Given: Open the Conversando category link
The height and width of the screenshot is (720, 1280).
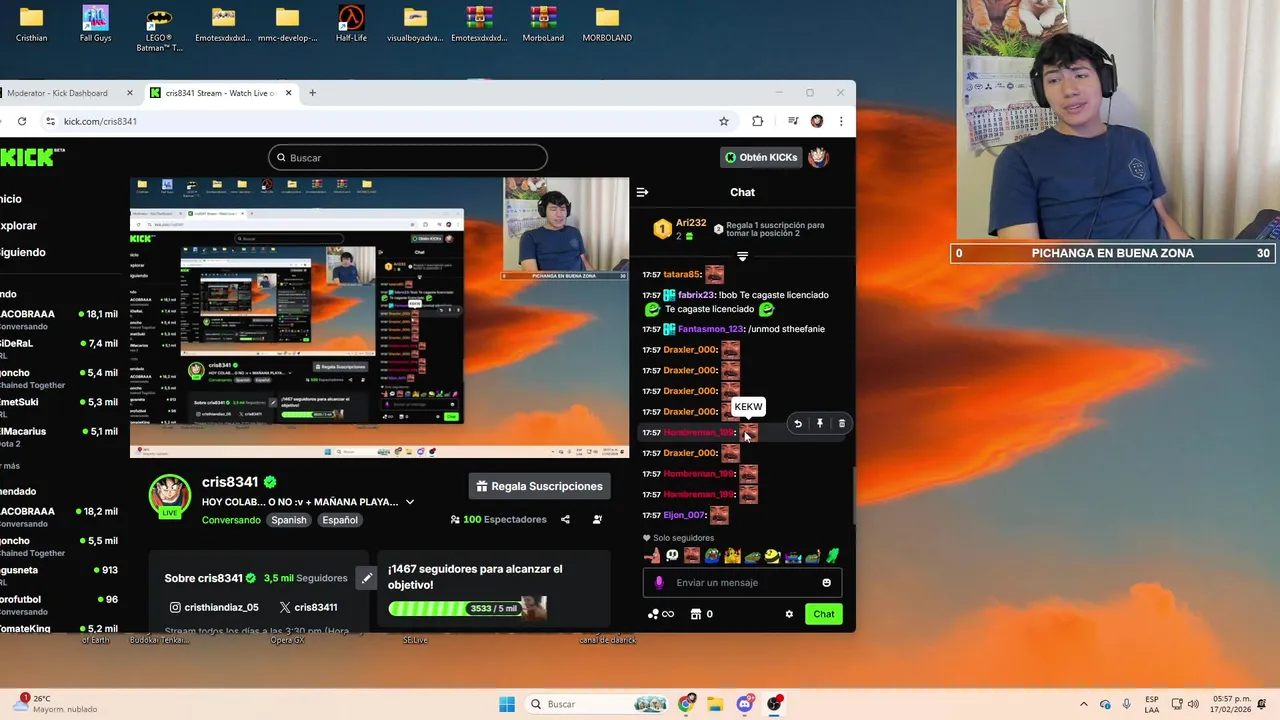Looking at the screenshot, I should coord(231,520).
